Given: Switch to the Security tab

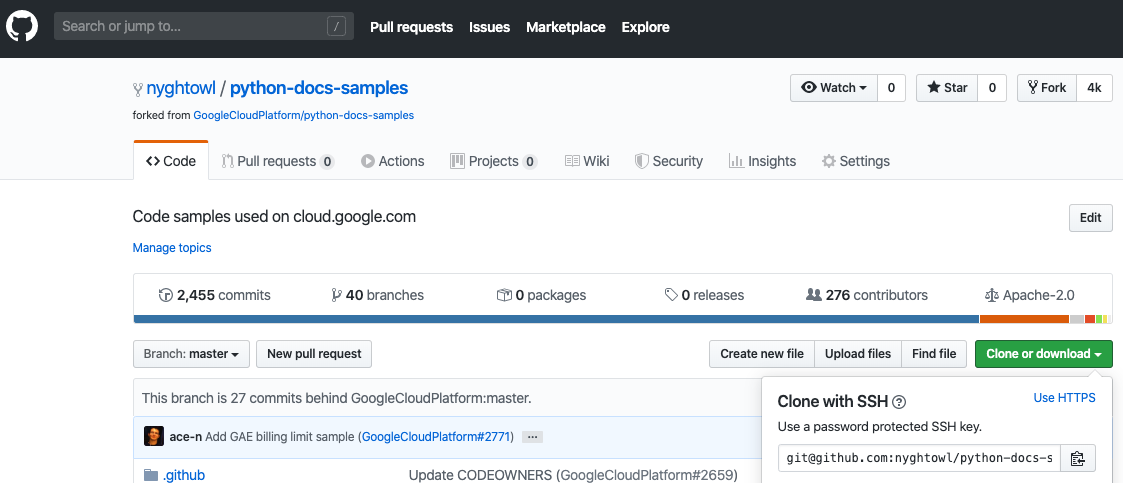Looking at the screenshot, I should [x=669, y=161].
